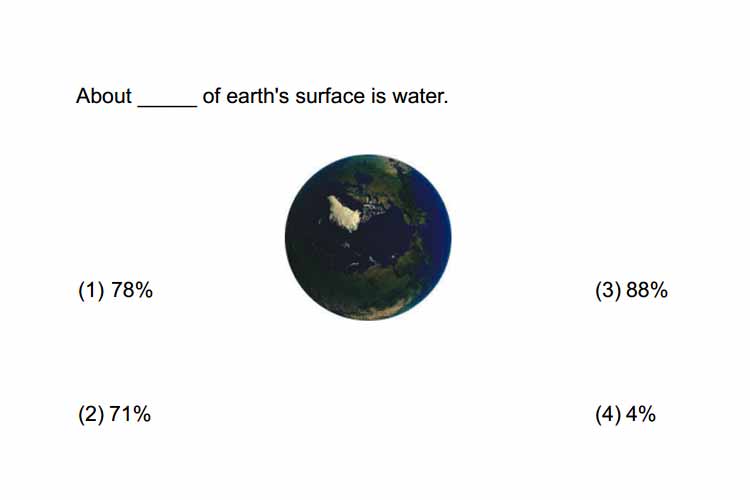Pick answer option (3) 88%
This screenshot has height=500, width=750.
631,290
